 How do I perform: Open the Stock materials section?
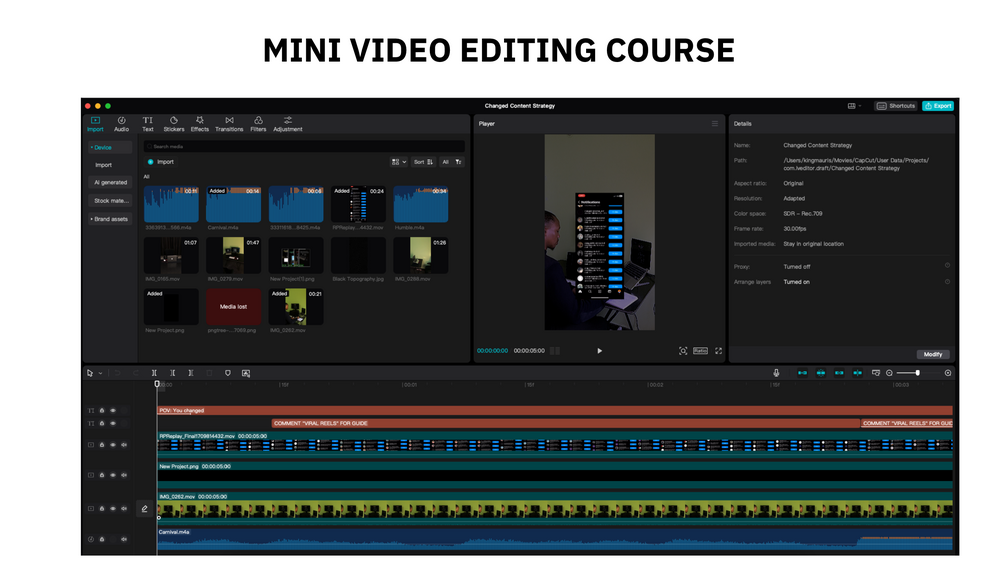(x=110, y=201)
